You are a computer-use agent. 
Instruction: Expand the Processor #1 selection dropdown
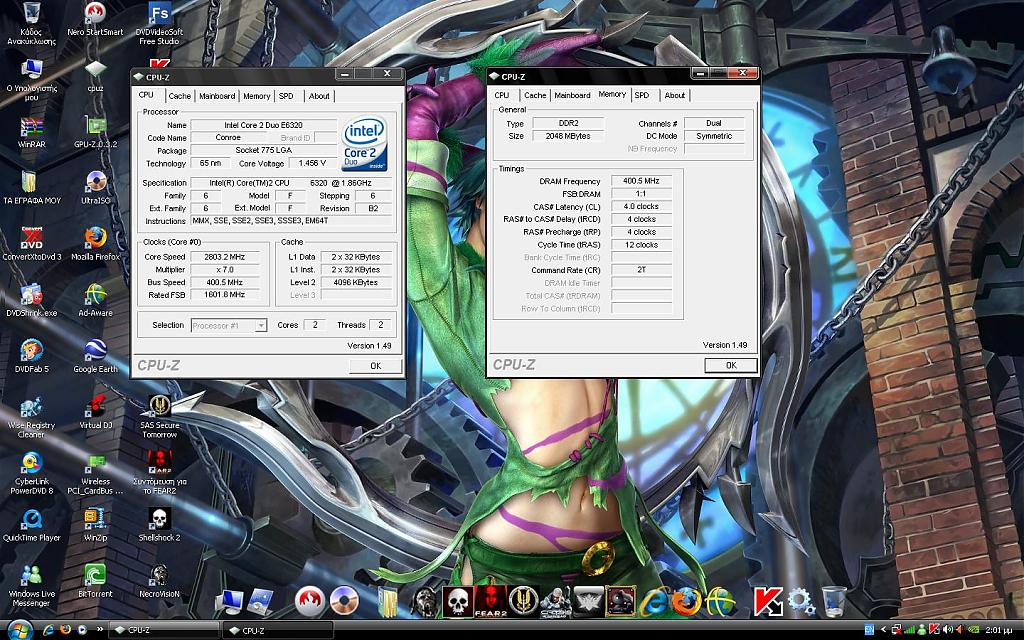(x=261, y=325)
